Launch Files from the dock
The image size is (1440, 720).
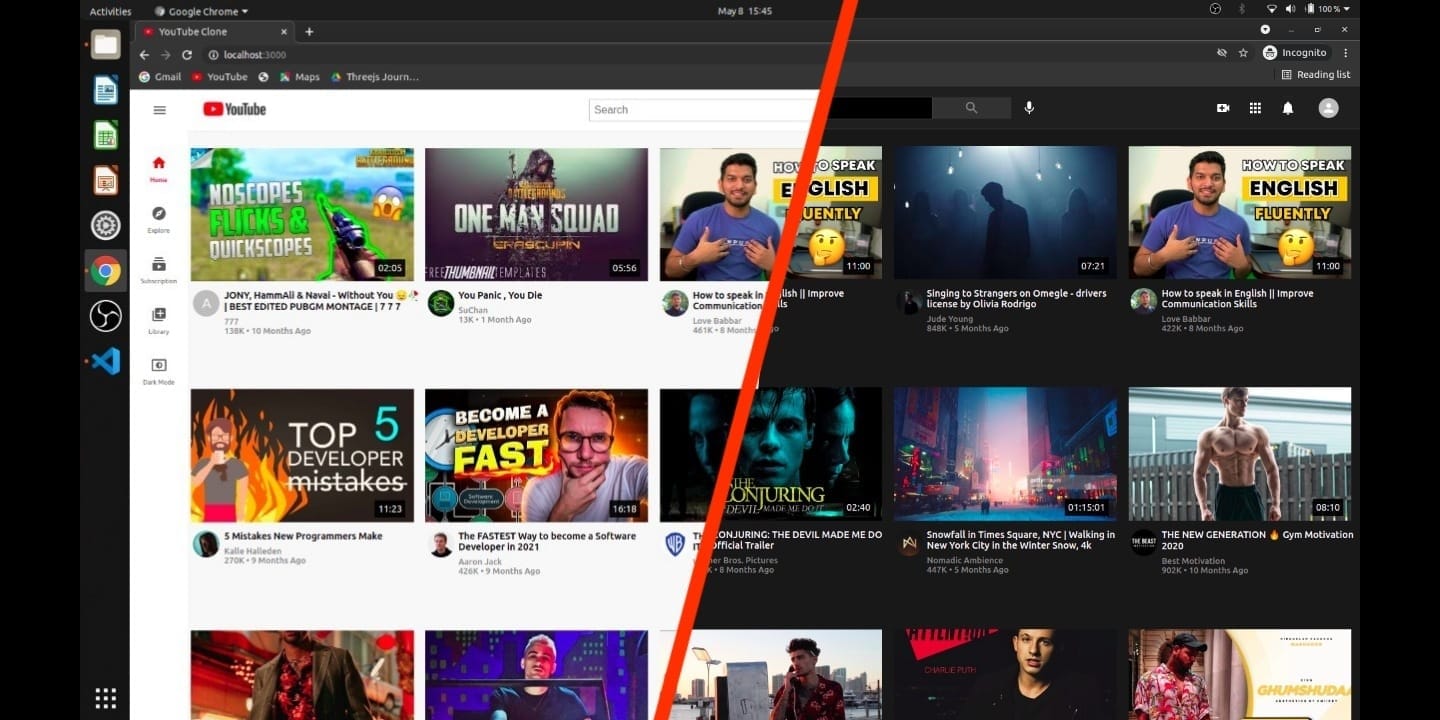pyautogui.click(x=106, y=44)
